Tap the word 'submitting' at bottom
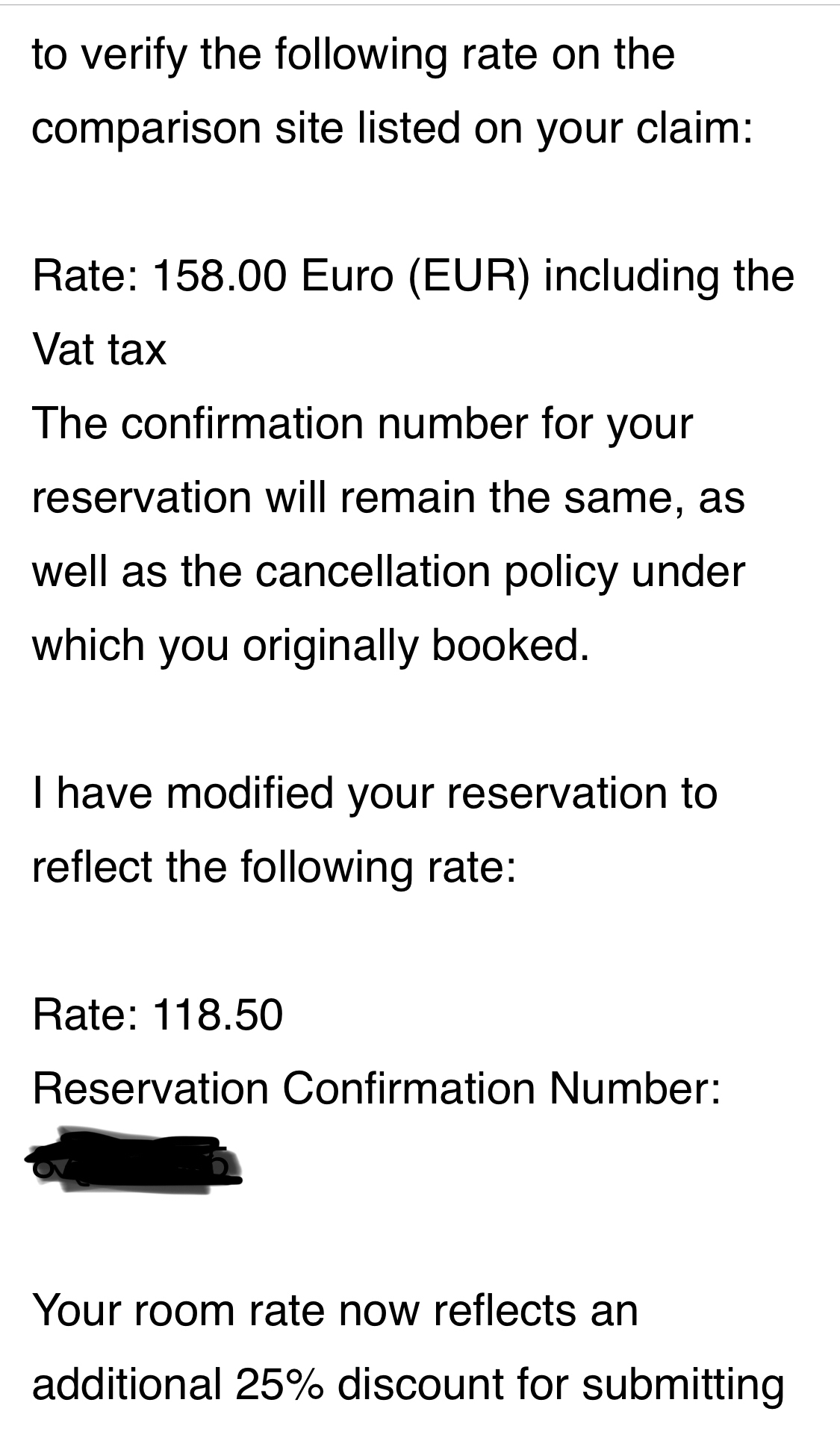Image resolution: width=840 pixels, height=1432 pixels. coord(683,1385)
